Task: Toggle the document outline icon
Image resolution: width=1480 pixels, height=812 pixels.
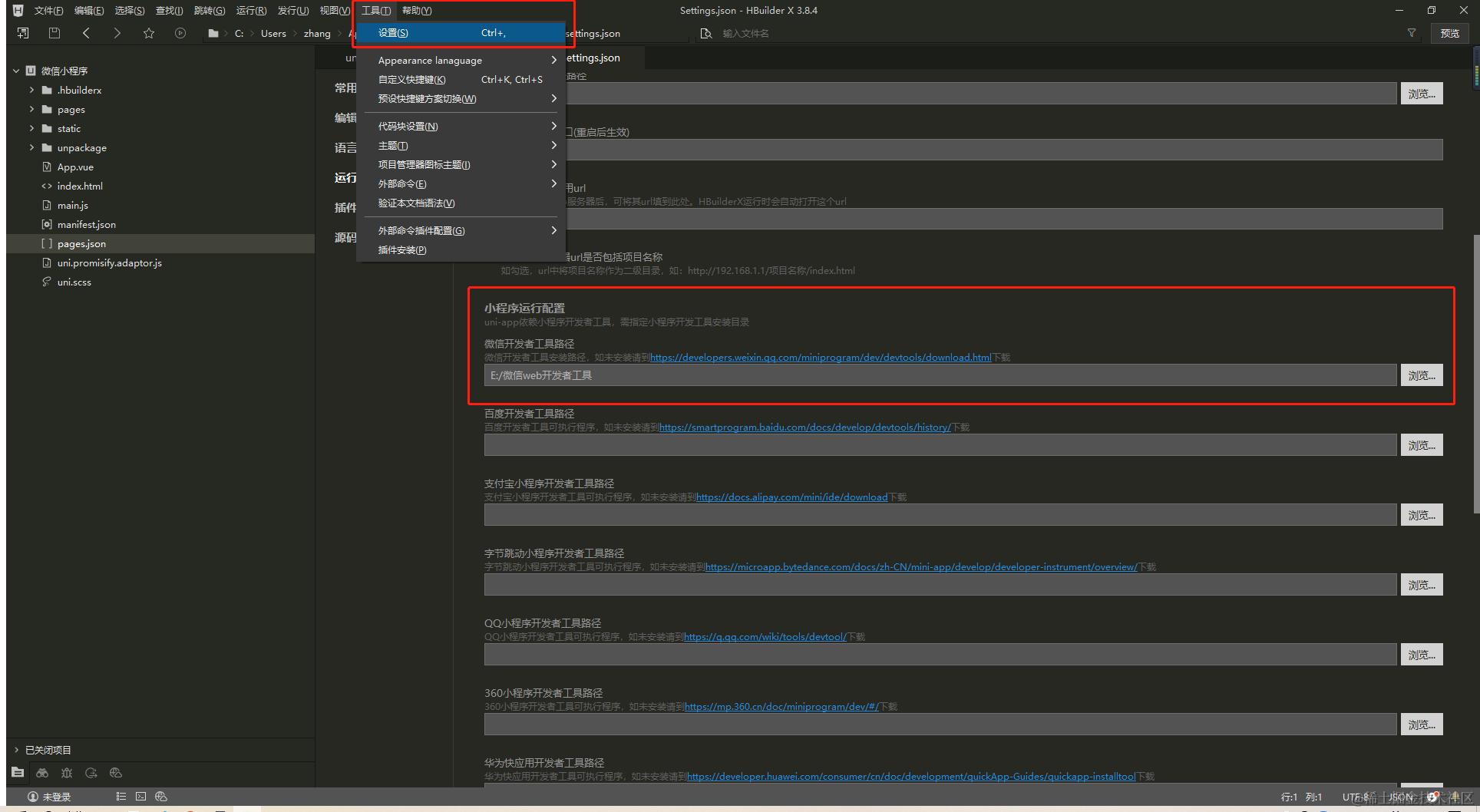Action: 121,796
